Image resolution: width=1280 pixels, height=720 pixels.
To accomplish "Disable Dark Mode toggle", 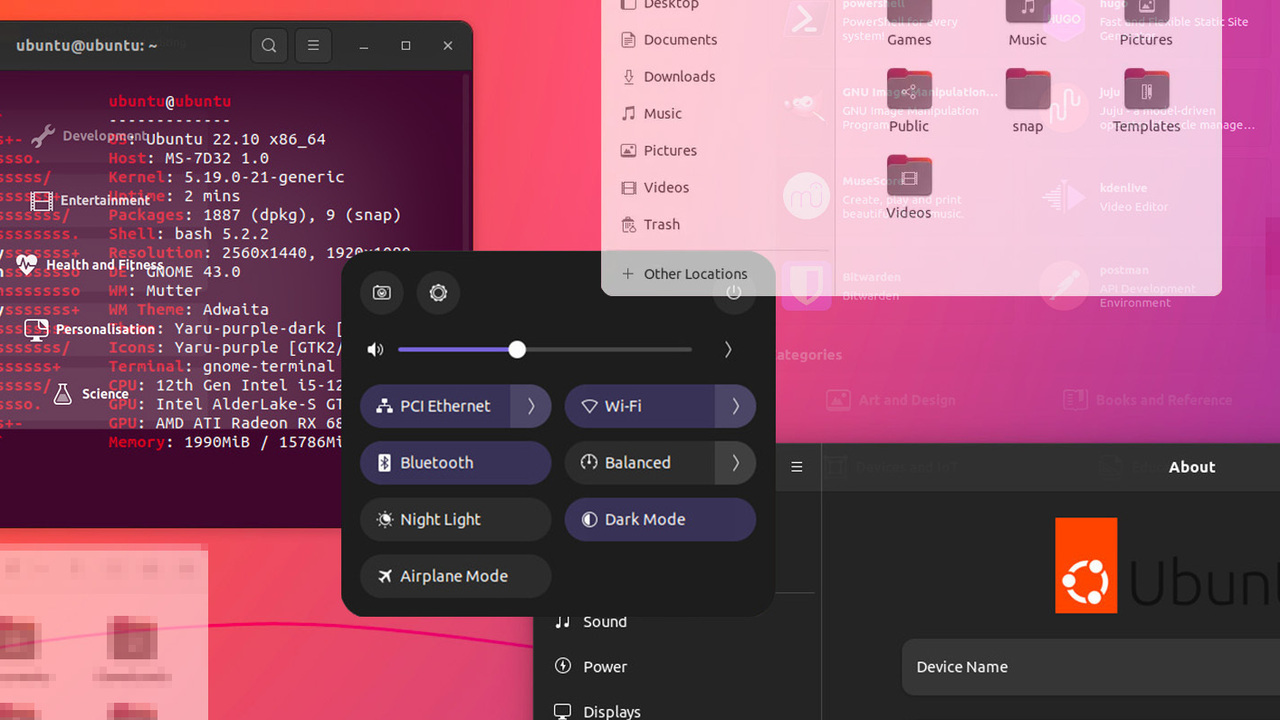I will pos(660,520).
